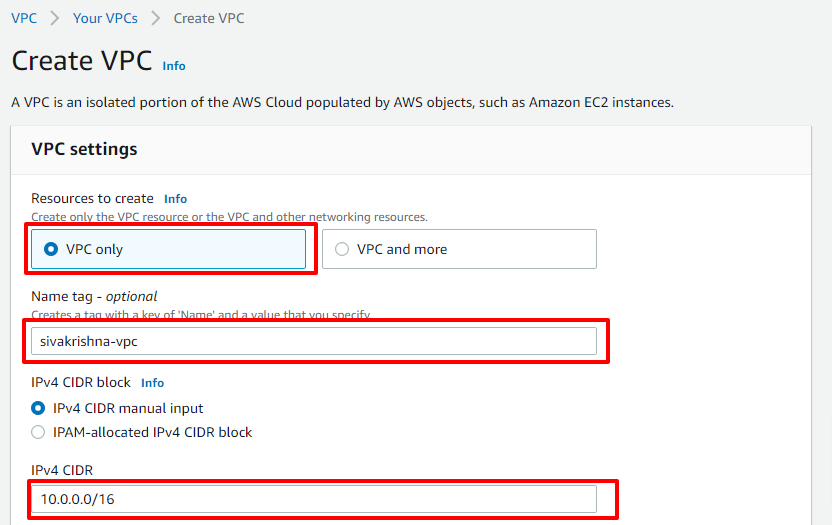Select IPv4 CIDR manual input radio
The image size is (832, 525).
[x=38, y=408]
